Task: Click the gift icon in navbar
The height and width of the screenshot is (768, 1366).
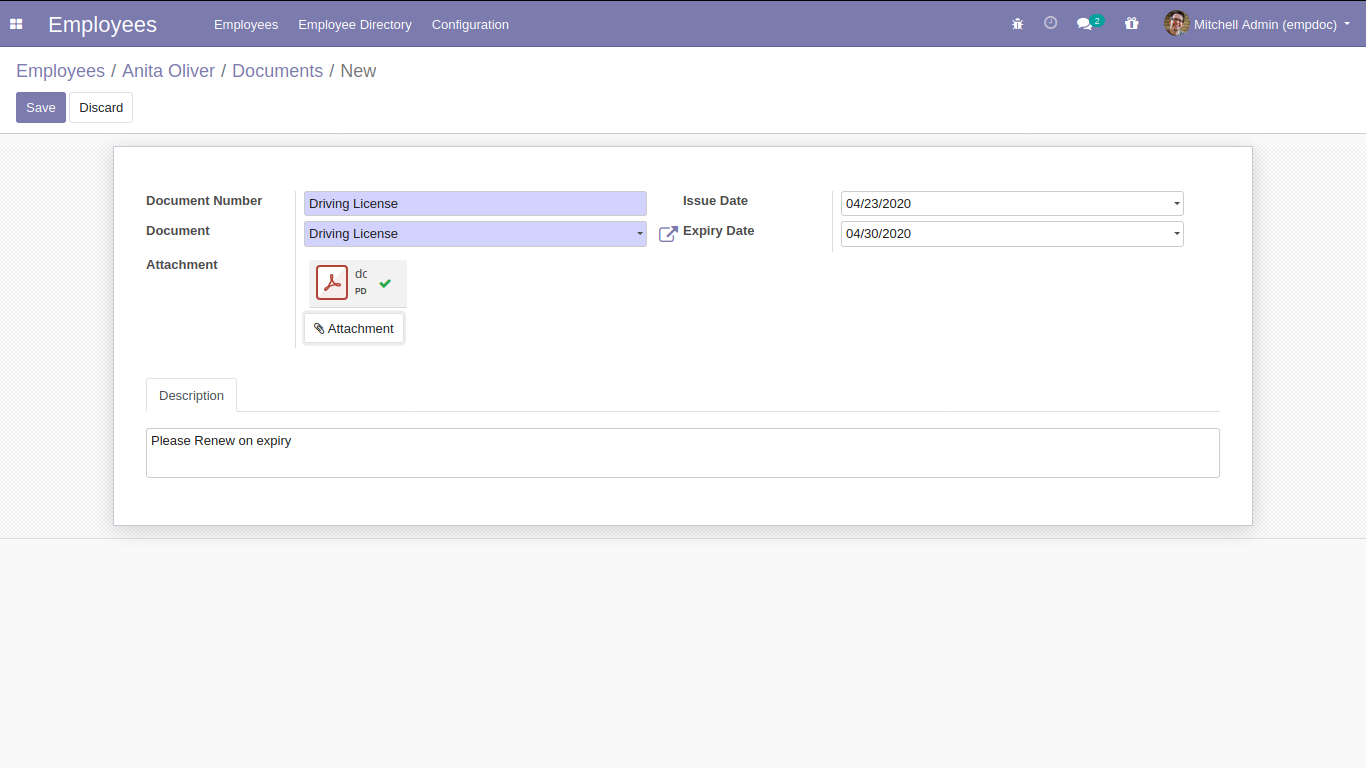Action: point(1131,24)
